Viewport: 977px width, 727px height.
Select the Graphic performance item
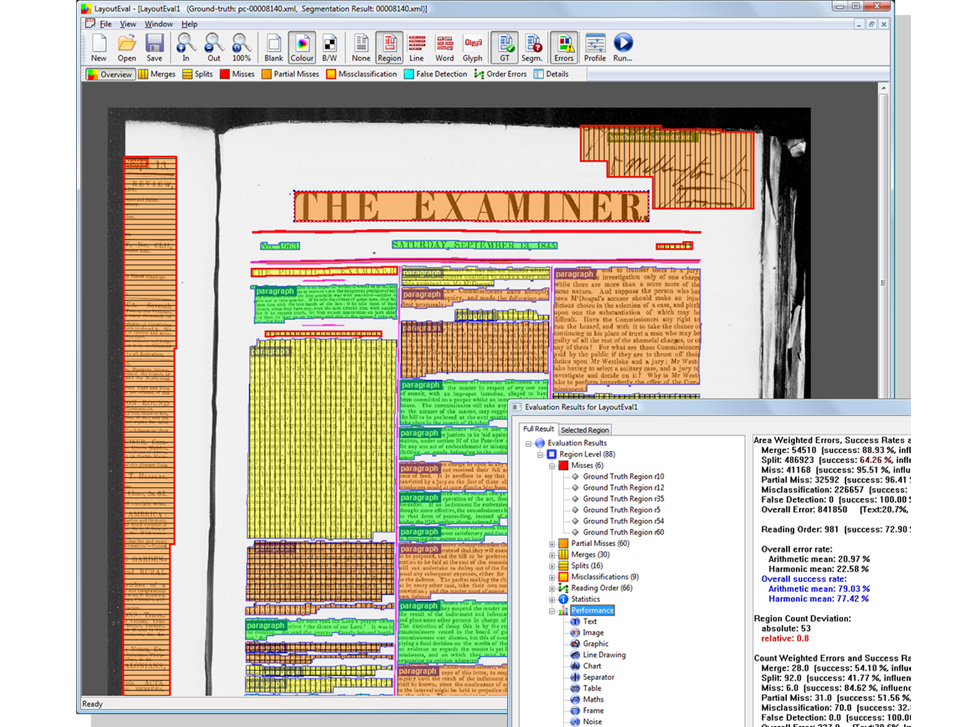point(596,644)
